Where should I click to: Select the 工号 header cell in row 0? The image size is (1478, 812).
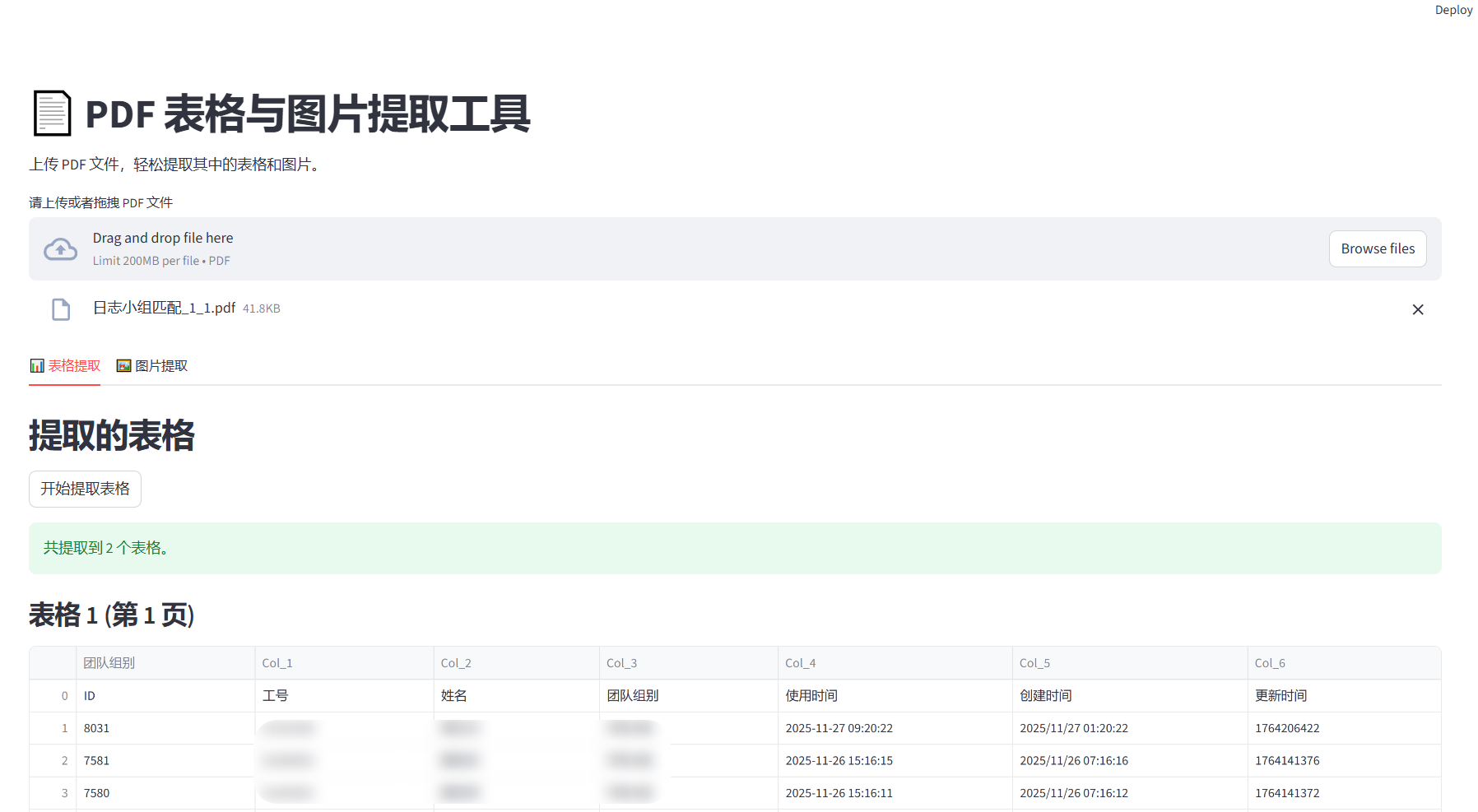click(x=276, y=695)
